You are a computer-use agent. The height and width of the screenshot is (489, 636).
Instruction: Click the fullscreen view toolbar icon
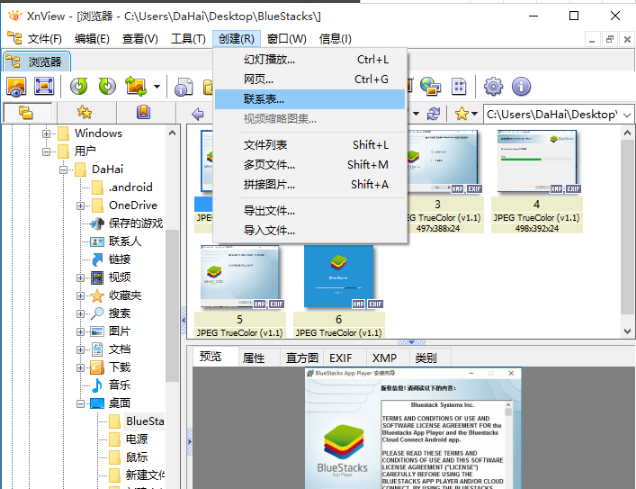44,87
